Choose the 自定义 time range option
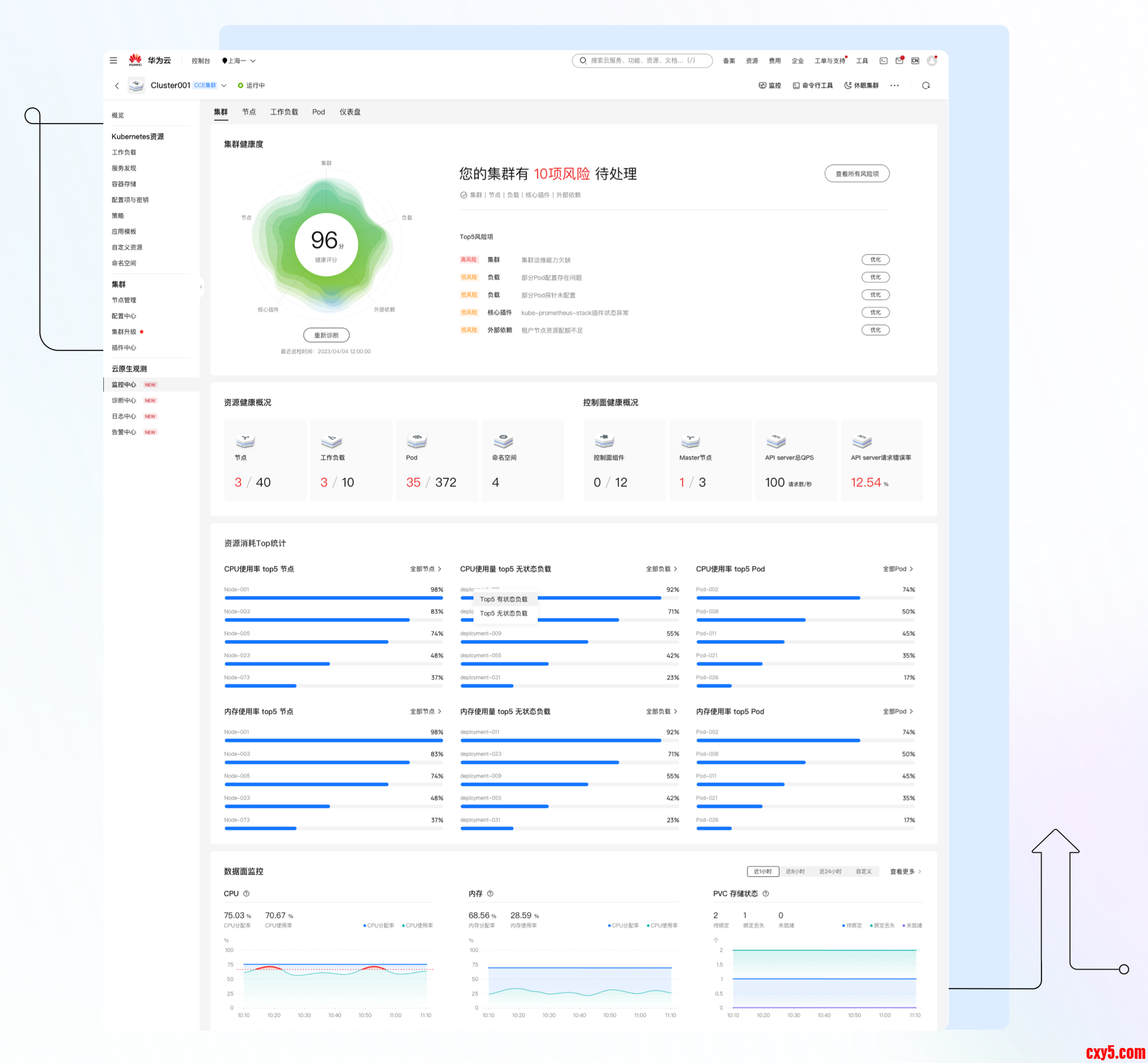Viewport: 1148px width, 1063px height. click(863, 872)
